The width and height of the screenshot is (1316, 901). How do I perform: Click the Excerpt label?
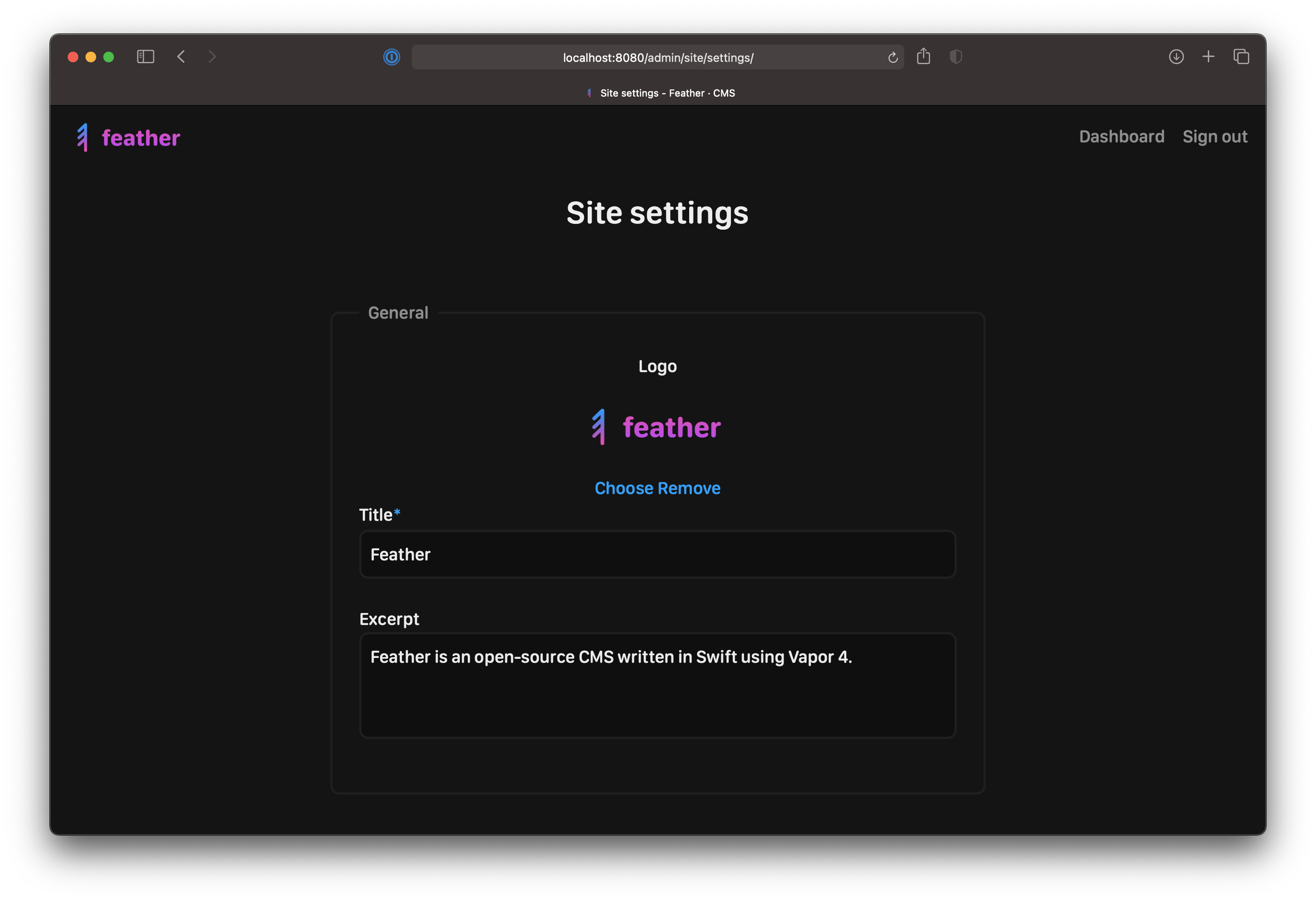tap(389, 619)
